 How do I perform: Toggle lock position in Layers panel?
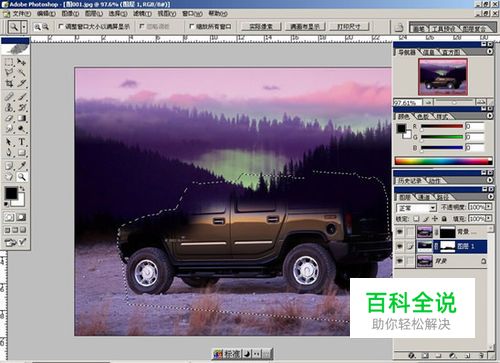435,219
